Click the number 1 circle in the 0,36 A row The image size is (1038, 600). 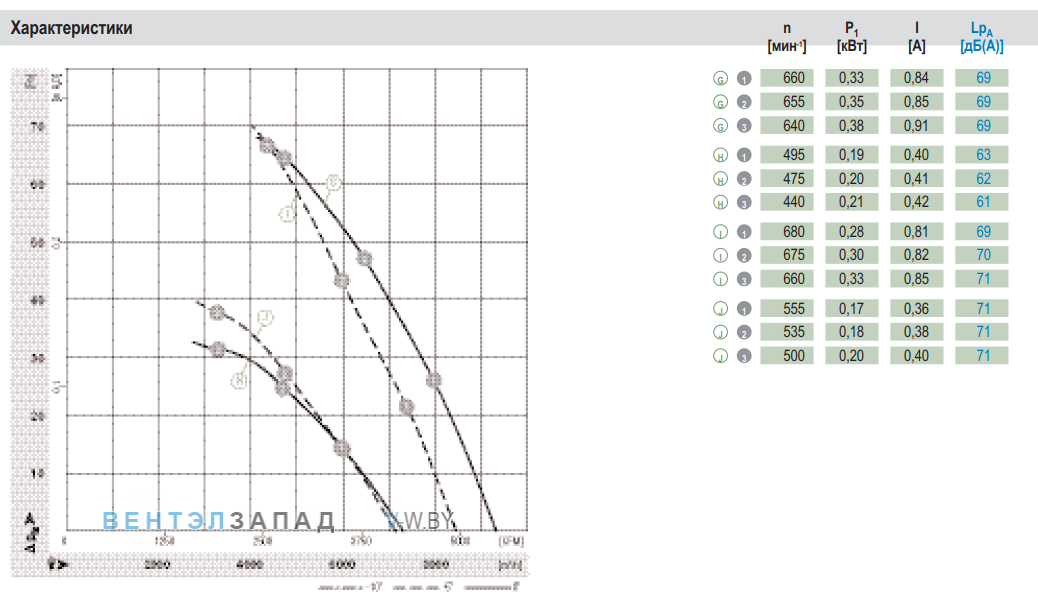(x=744, y=309)
